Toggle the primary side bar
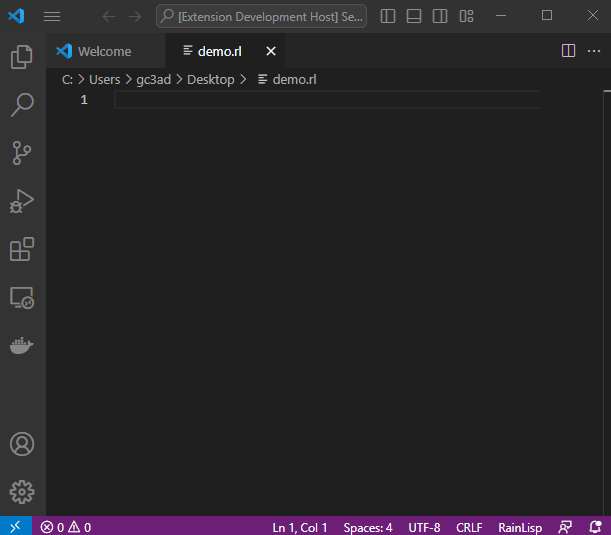The height and width of the screenshot is (535, 611). point(388,16)
